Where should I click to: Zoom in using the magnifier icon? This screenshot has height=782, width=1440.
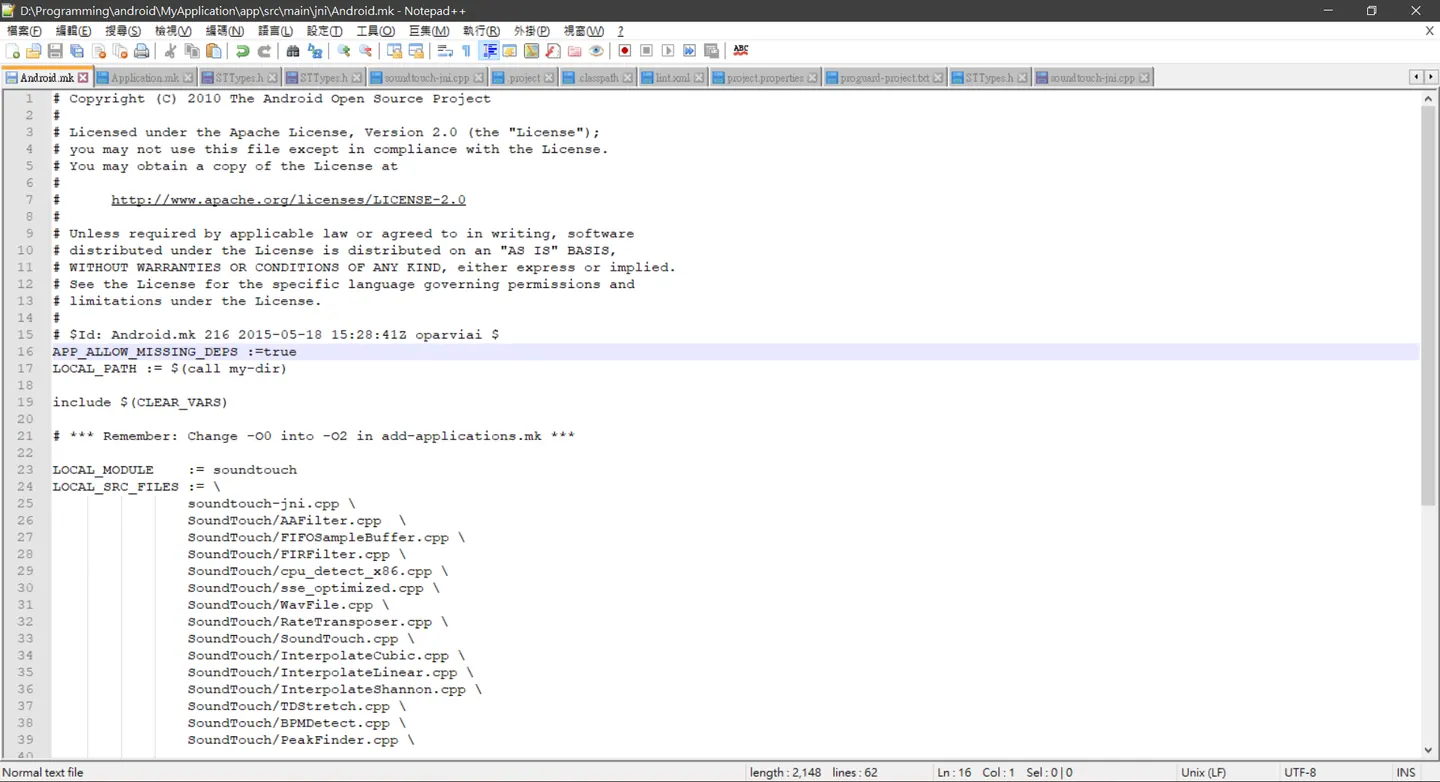click(344, 51)
